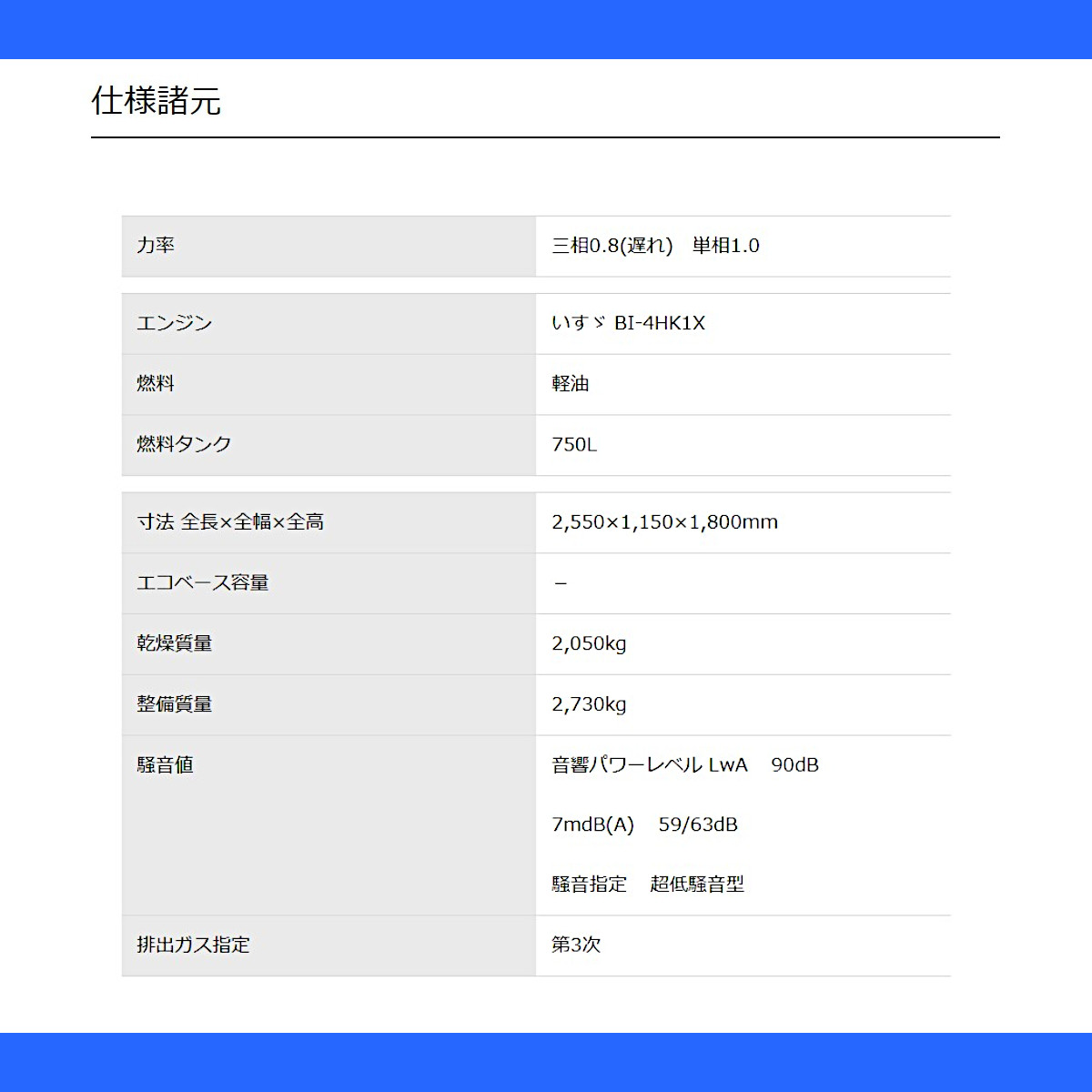Click the dimensions value 2,550×1,150×1,800mm
Image resolution: width=1092 pixels, height=1092 pixels.
[664, 522]
